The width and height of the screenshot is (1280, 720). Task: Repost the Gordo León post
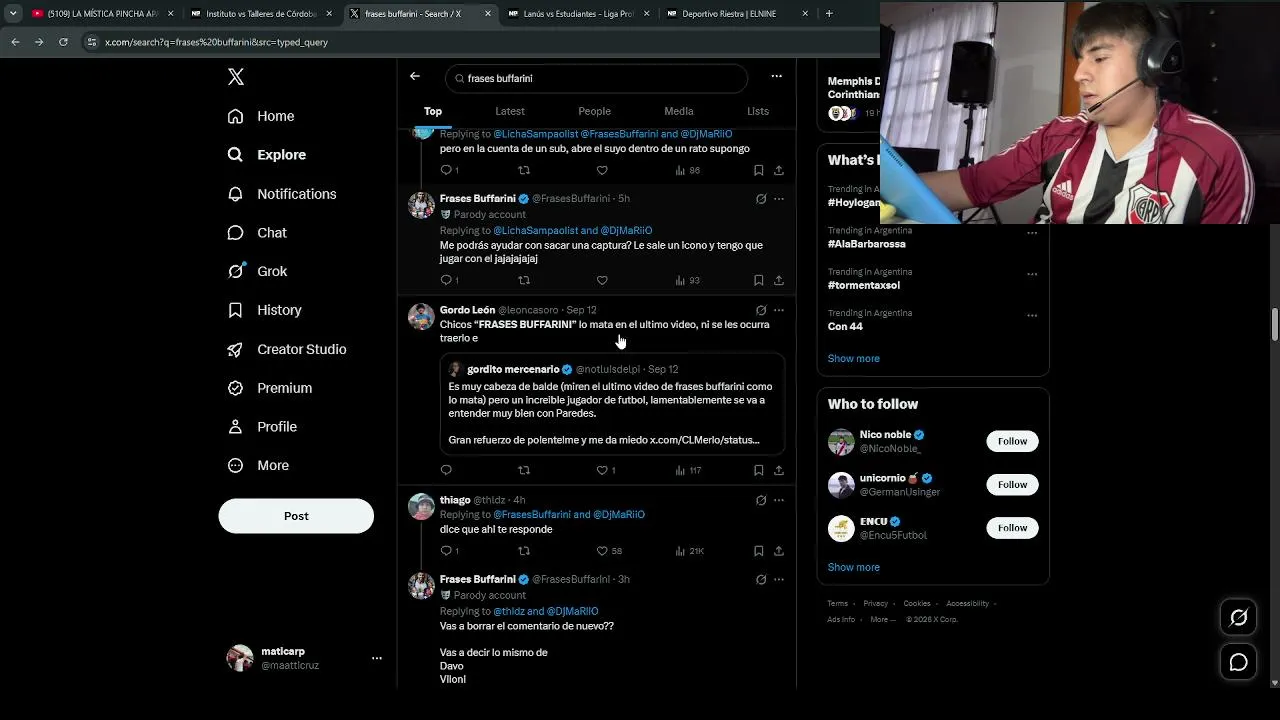pos(524,470)
